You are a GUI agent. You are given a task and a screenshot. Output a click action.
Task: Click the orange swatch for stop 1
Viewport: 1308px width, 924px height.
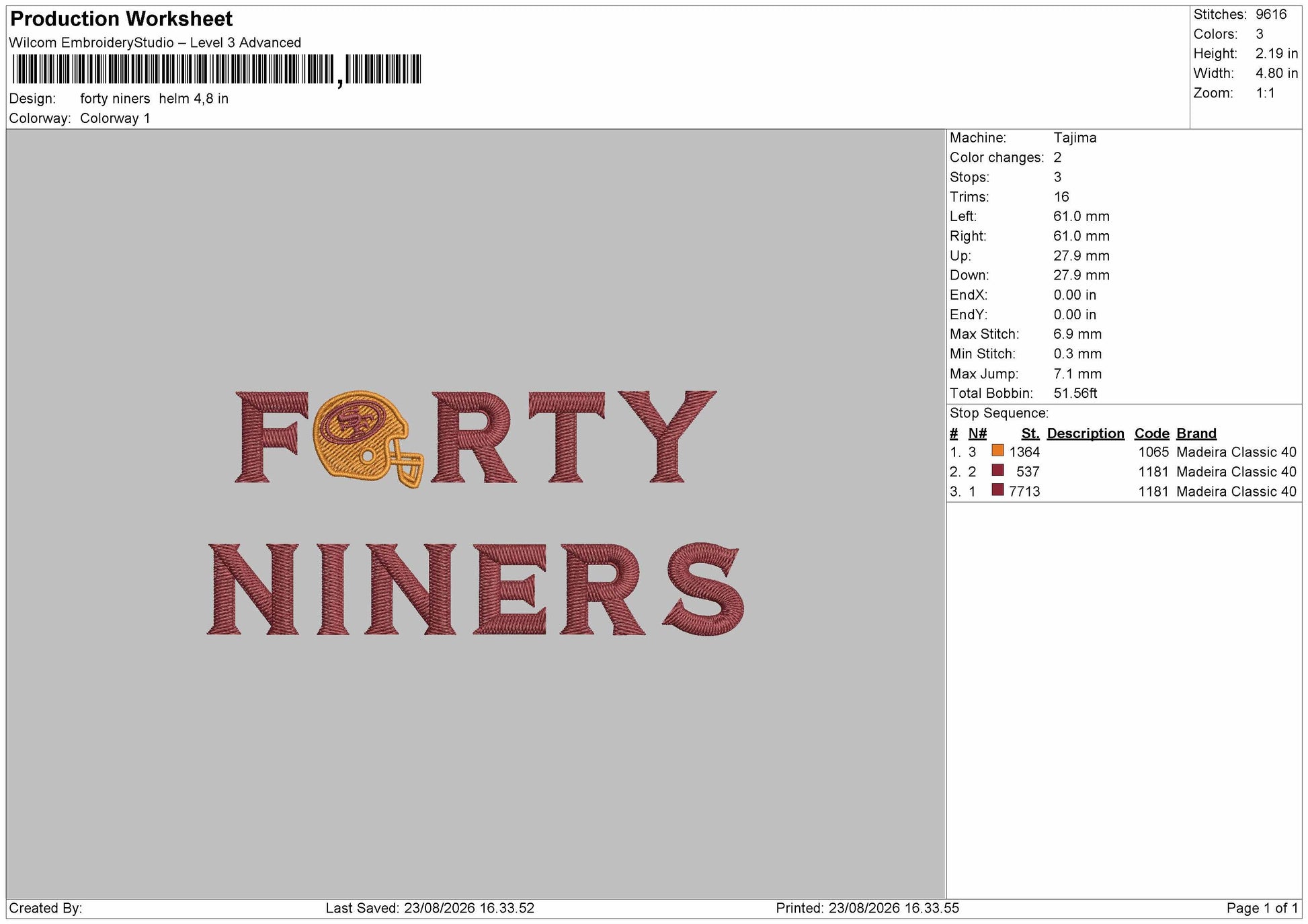pos(997,451)
